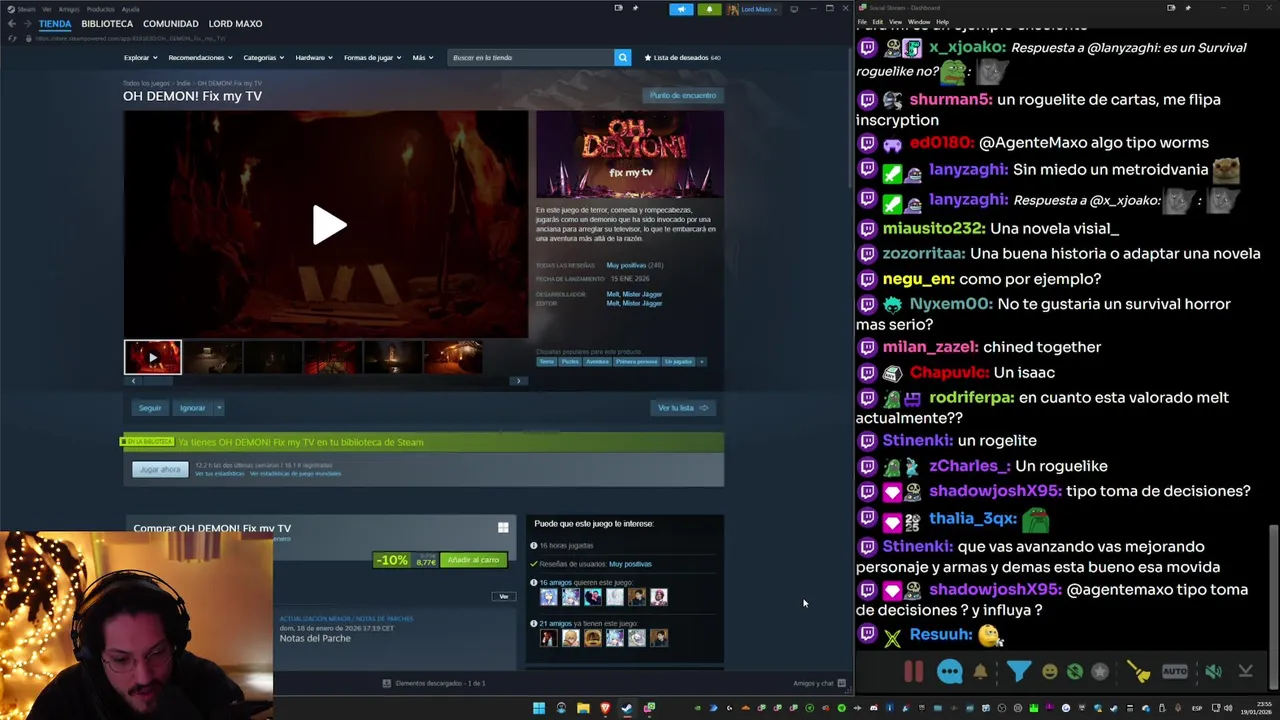Screen dimensions: 1280x720
Task: Expand the Explorar store dropdown
Action: tap(139, 57)
